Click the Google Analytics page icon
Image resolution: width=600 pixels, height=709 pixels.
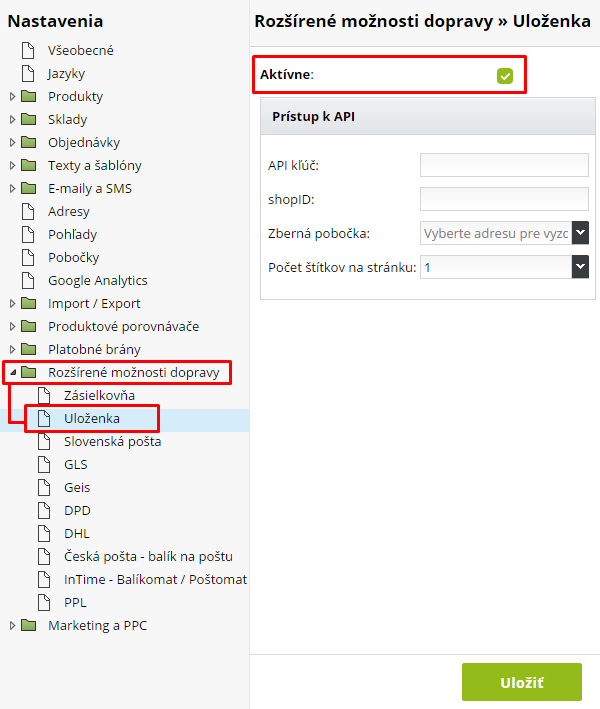pyautogui.click(x=28, y=280)
